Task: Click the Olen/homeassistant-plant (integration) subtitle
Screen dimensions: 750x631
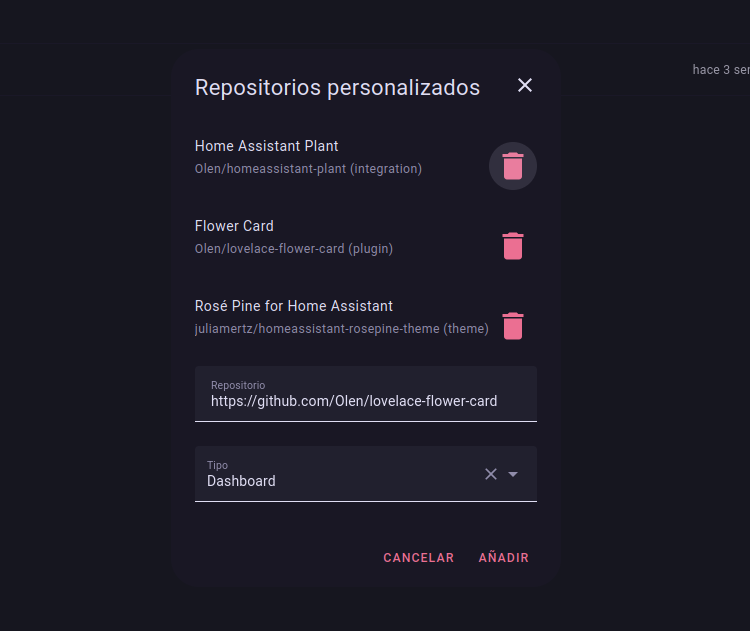Action: tap(308, 169)
